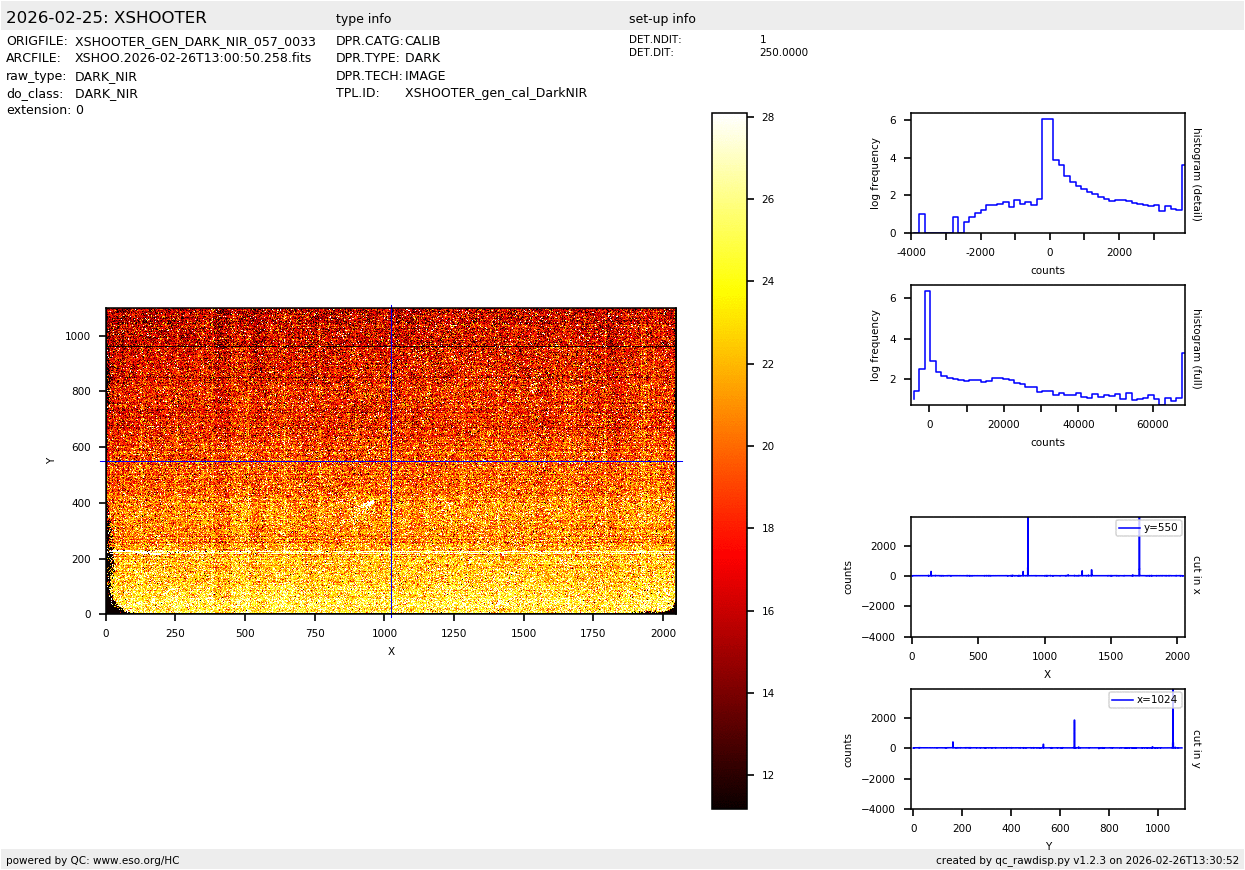The height and width of the screenshot is (870, 1245).
Task: Click the raw_type value DARK_NIR
Action: click(106, 77)
